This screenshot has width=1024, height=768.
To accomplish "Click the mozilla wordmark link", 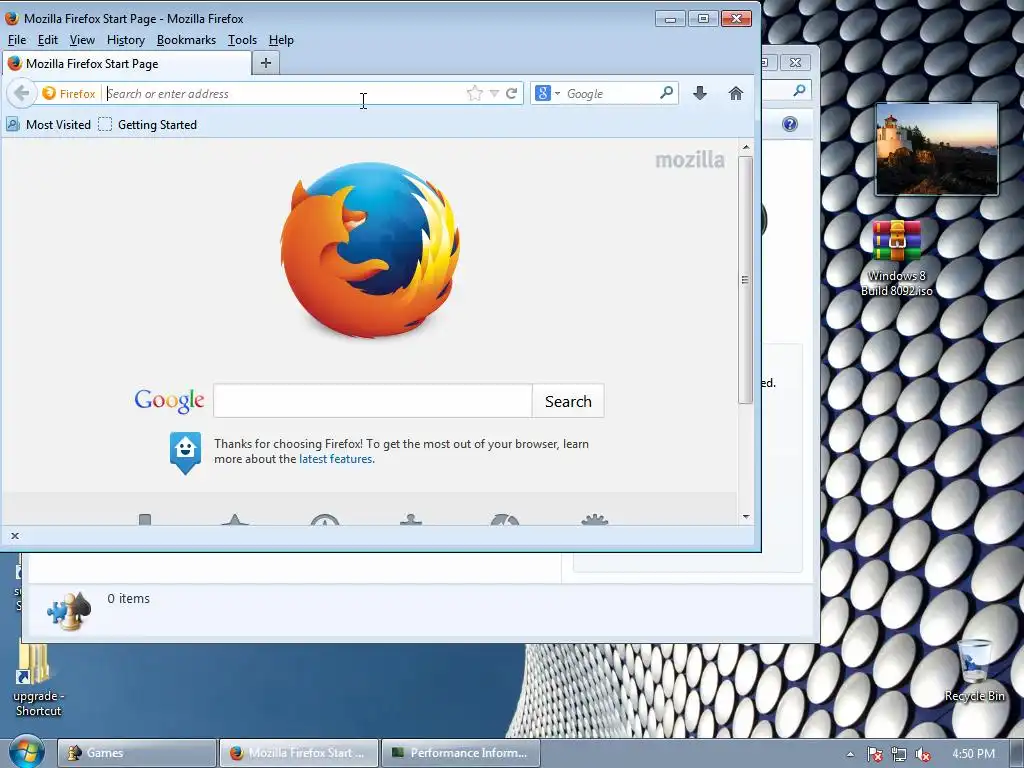I will pos(690,160).
